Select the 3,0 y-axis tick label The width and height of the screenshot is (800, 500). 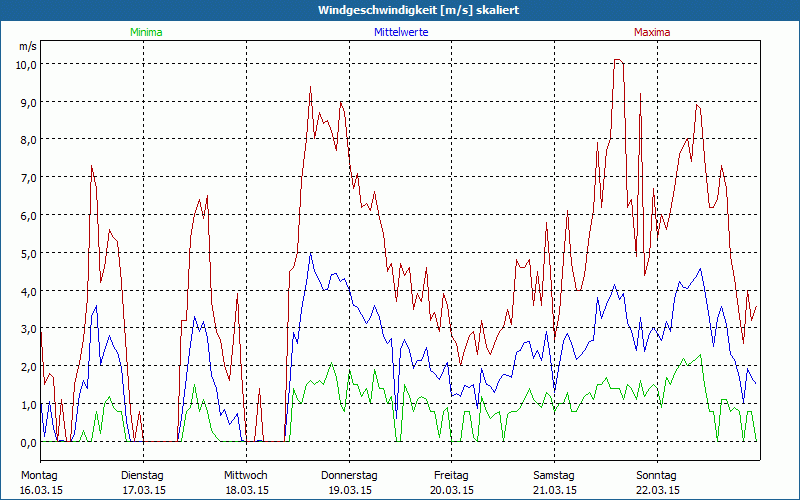click(x=28, y=329)
